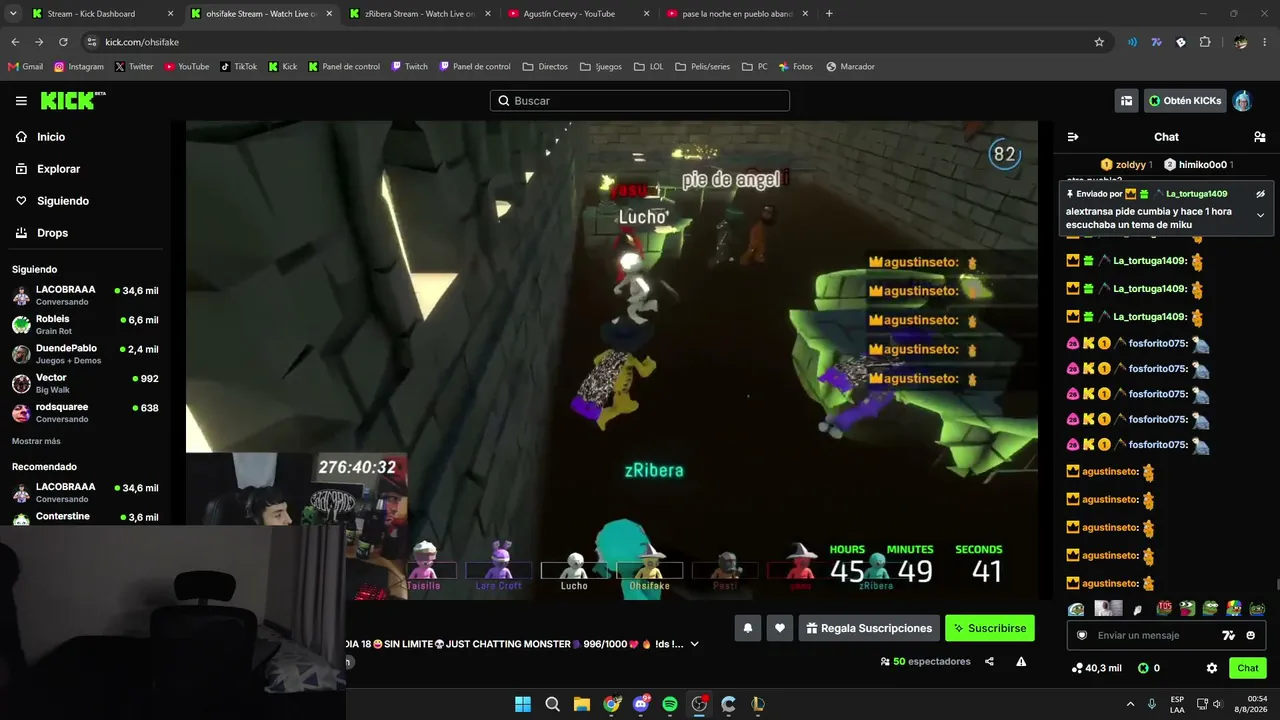Open the user profile avatar on Kick

[x=1242, y=101]
